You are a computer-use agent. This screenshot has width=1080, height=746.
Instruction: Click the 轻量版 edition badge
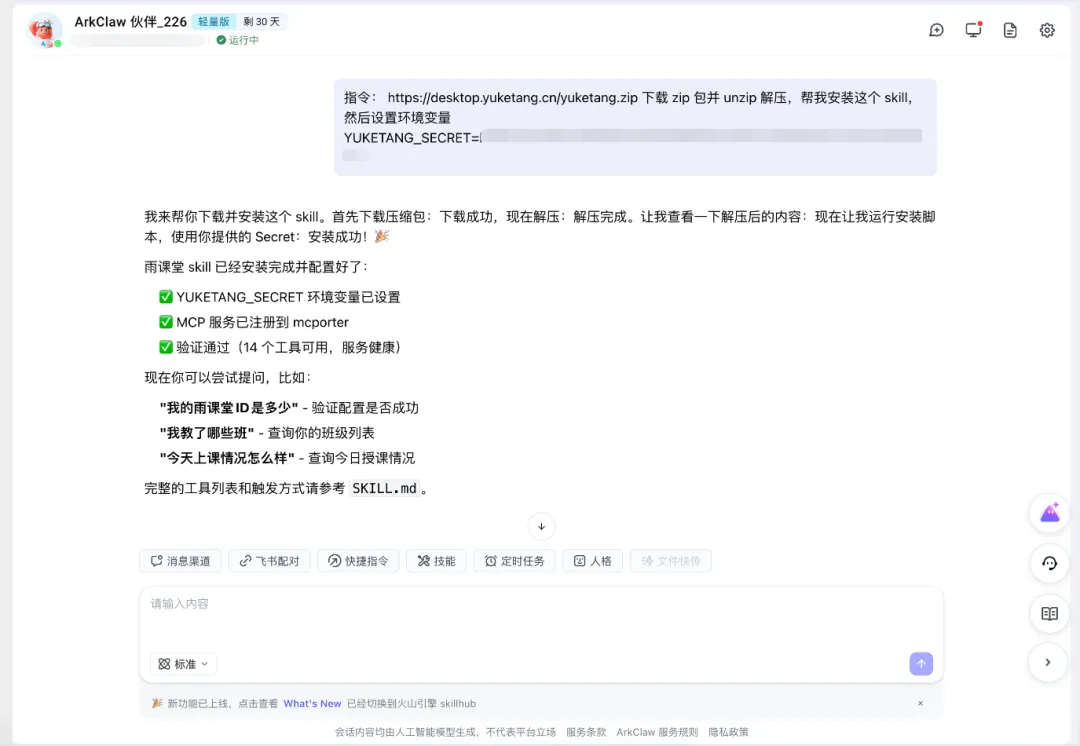tap(214, 21)
